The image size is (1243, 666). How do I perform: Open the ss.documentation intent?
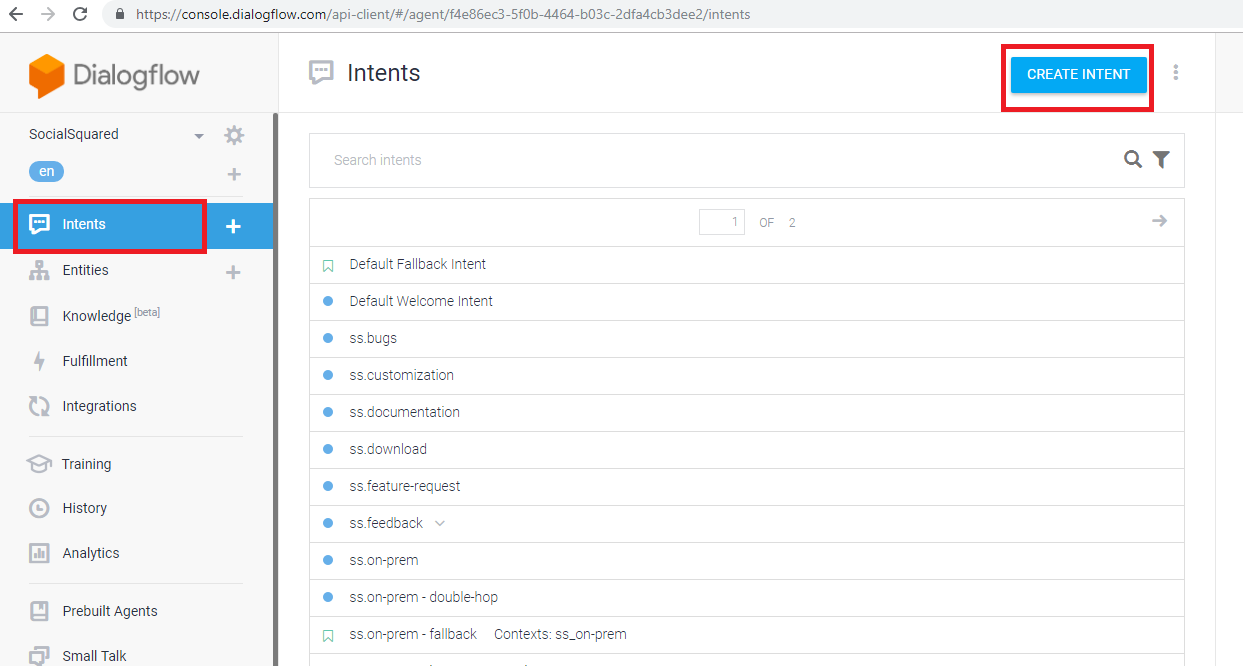point(404,412)
